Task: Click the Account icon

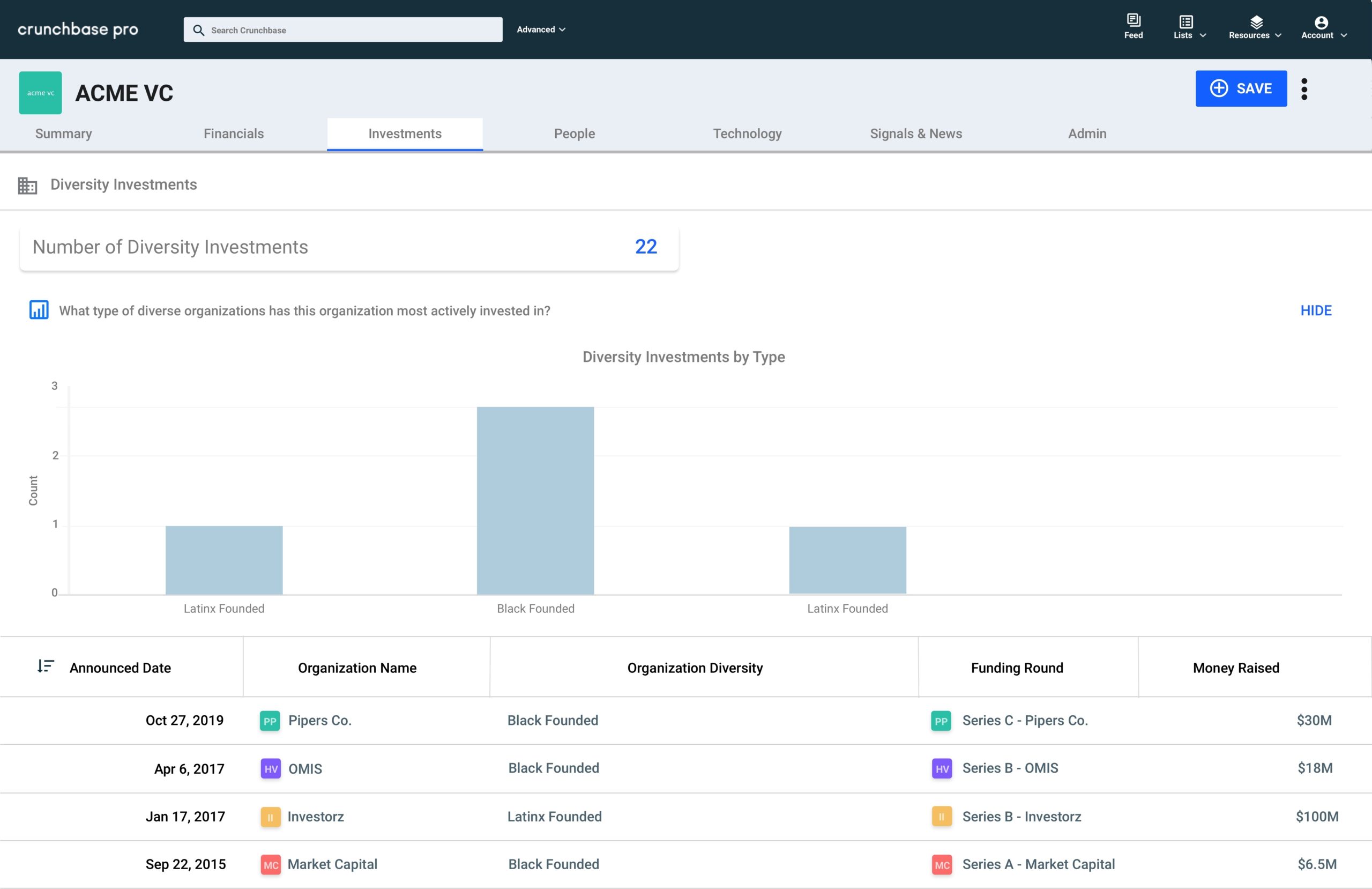Action: point(1320,22)
